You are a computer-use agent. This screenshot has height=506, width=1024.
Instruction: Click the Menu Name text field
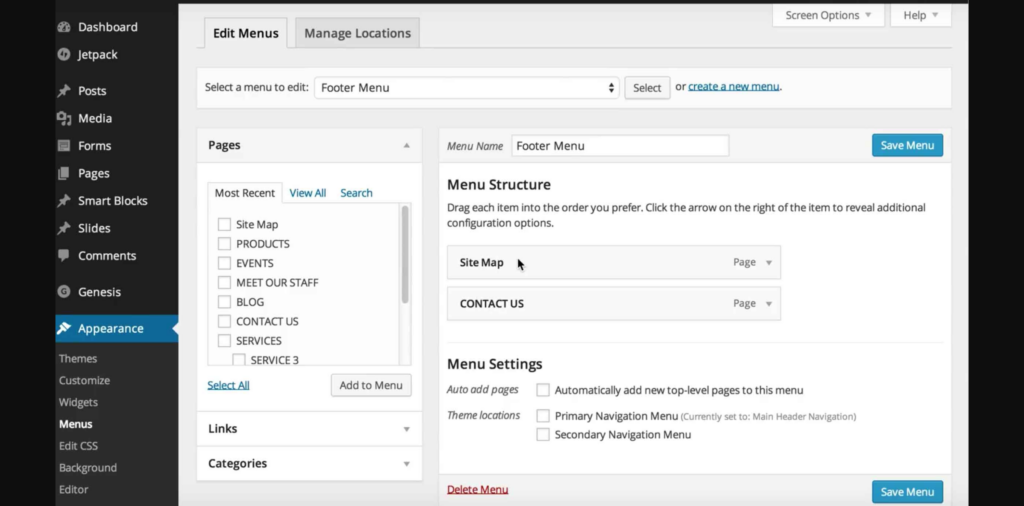click(619, 146)
